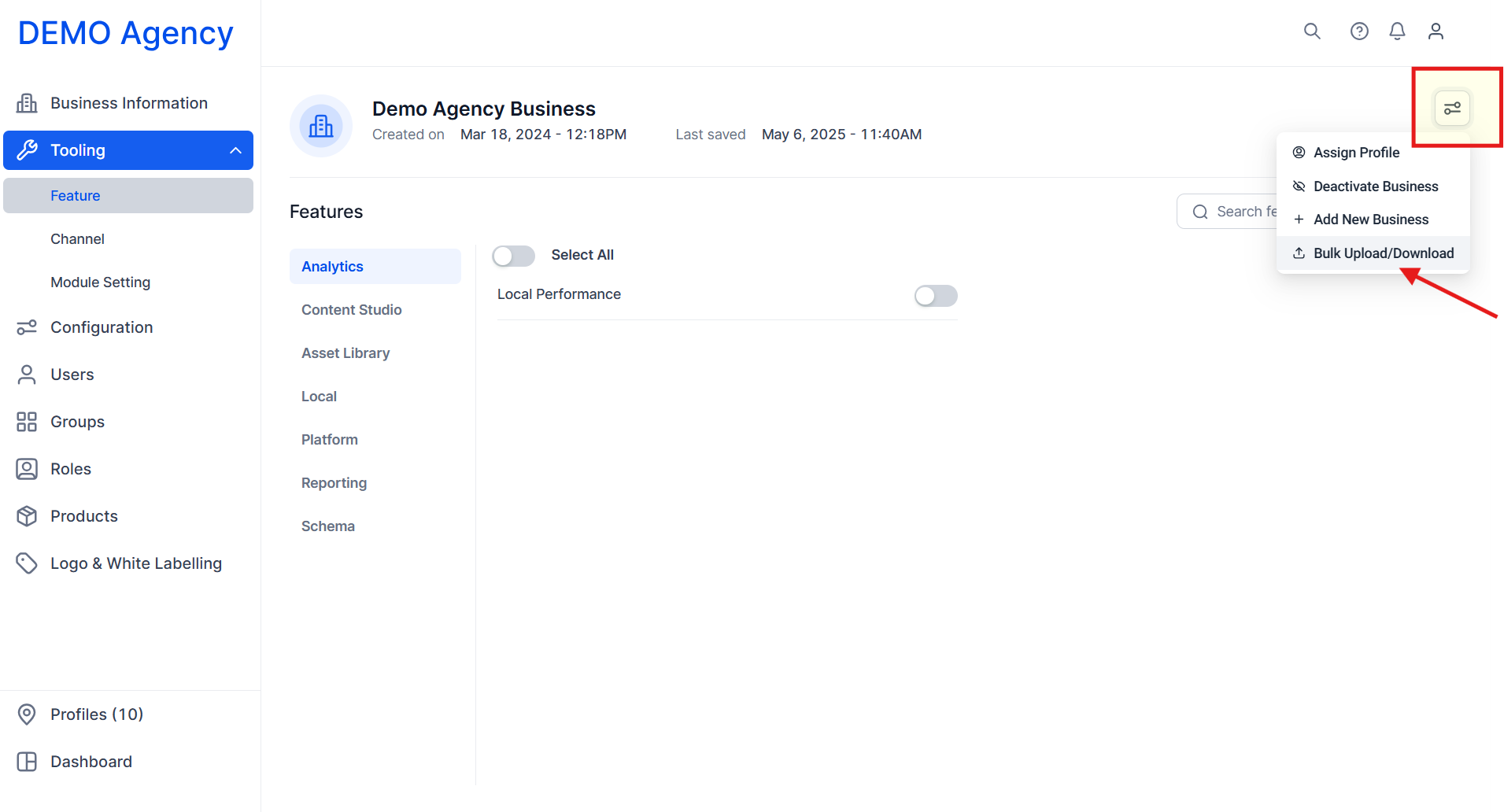Click the magnifier icon in features search
1504x812 pixels.
pos(1200,212)
